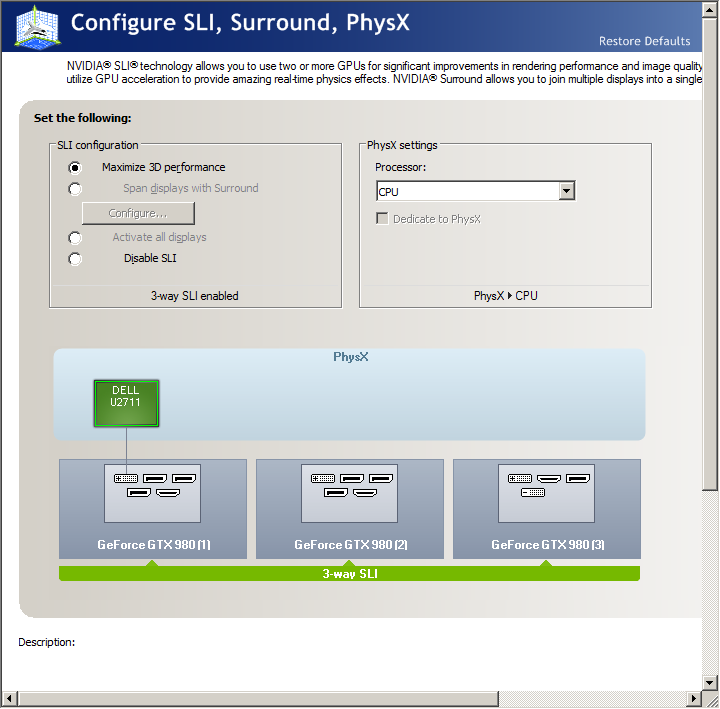
Task: Select Maximize 3D performance radio button
Action: (75, 168)
